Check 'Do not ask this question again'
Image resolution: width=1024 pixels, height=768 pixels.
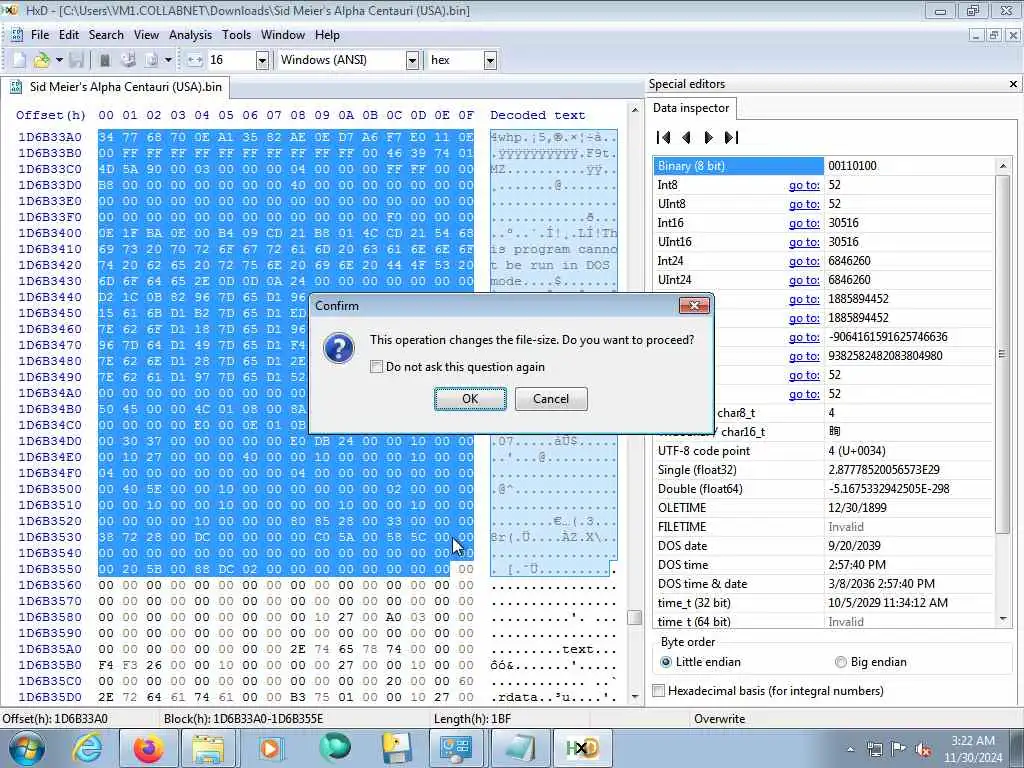tap(376, 366)
